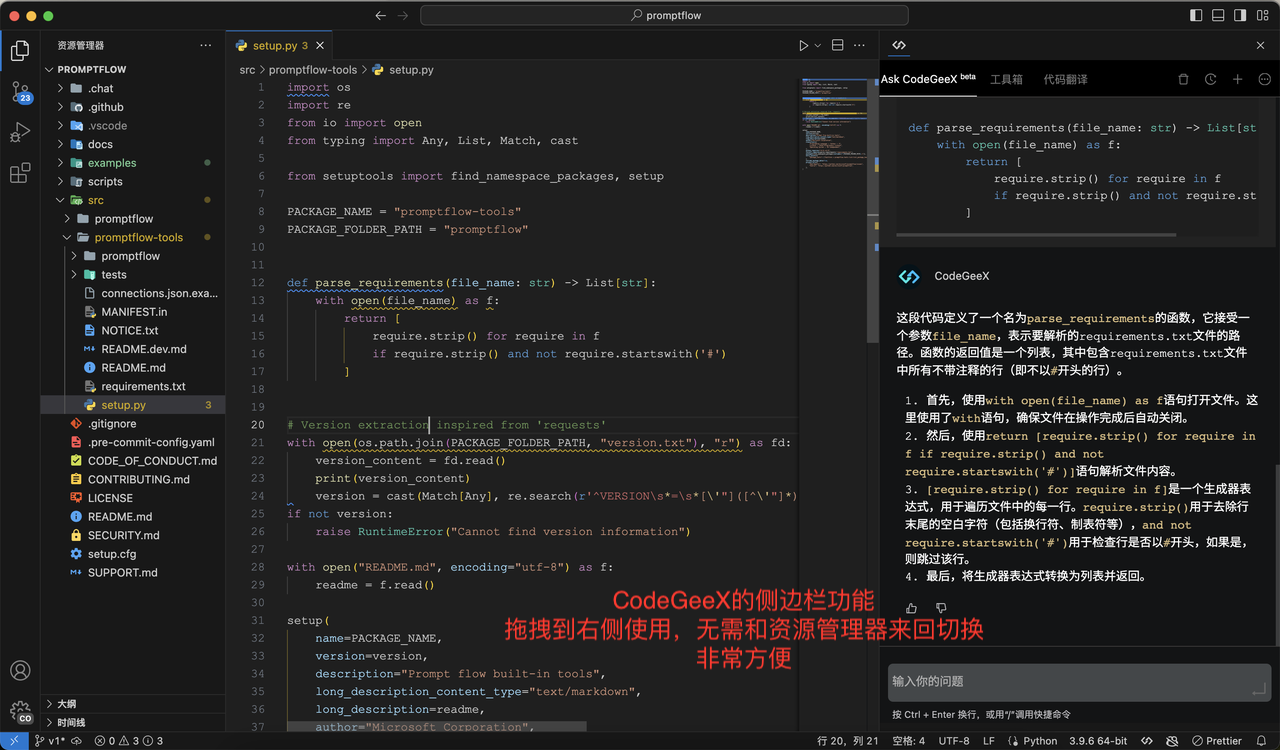1280x750 pixels.
Task: Toggle the primary side bar
Action: 1196,16
